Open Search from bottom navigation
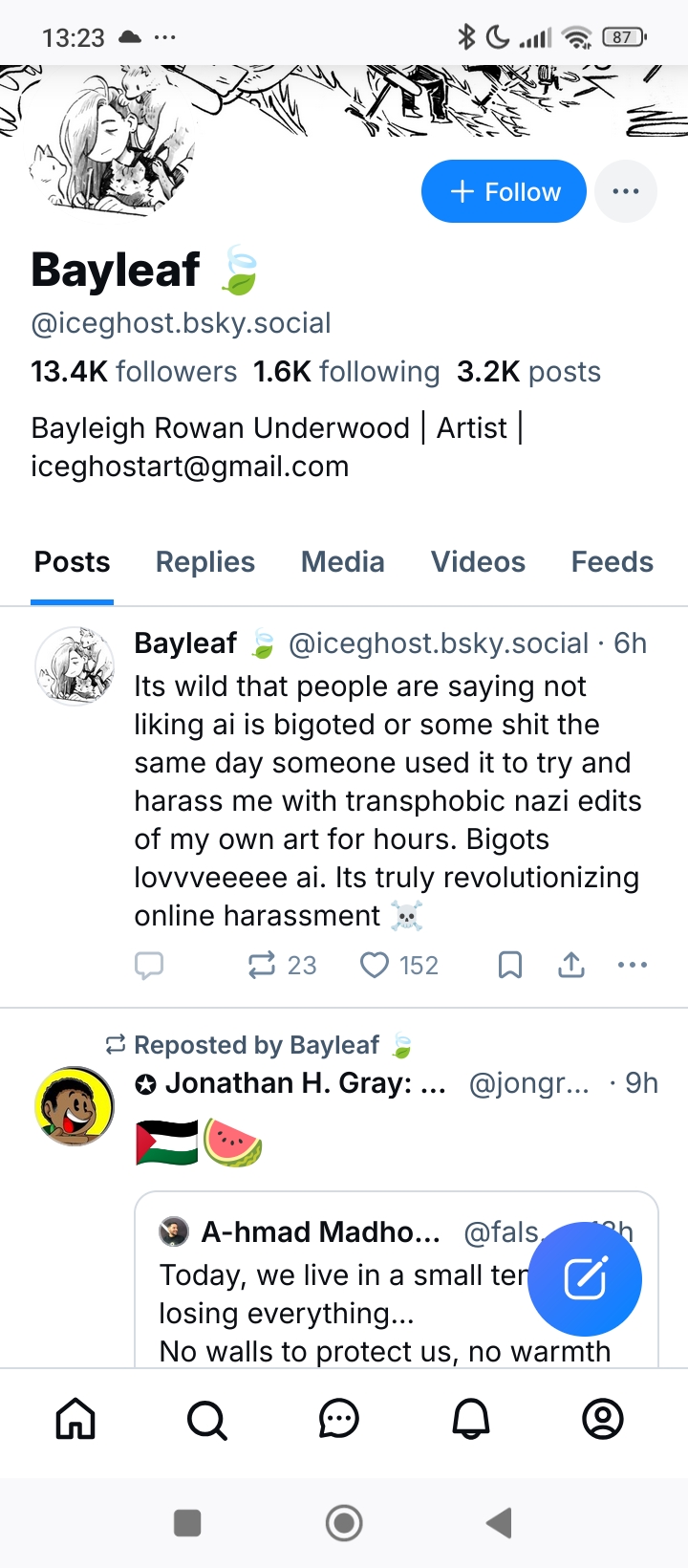The image size is (688, 1568). click(x=207, y=1419)
